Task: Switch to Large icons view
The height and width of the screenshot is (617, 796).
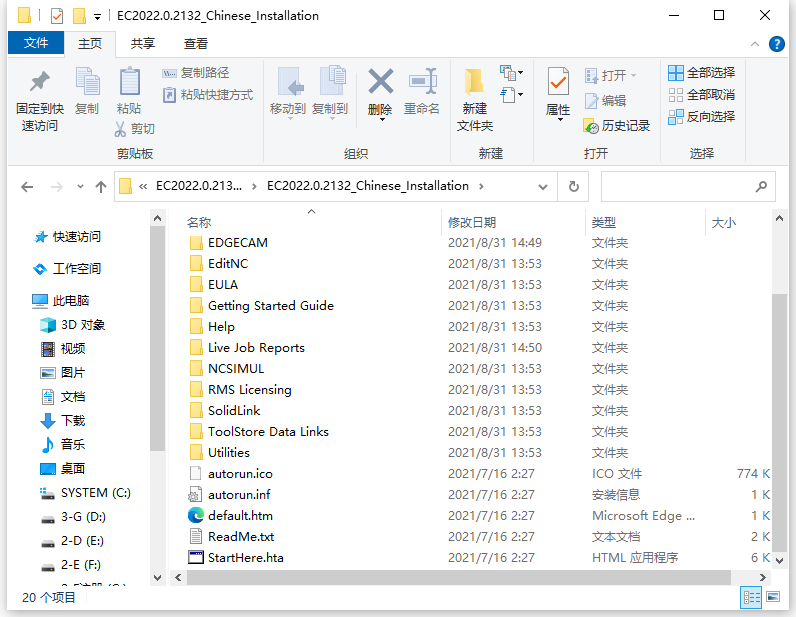Action: (x=773, y=597)
